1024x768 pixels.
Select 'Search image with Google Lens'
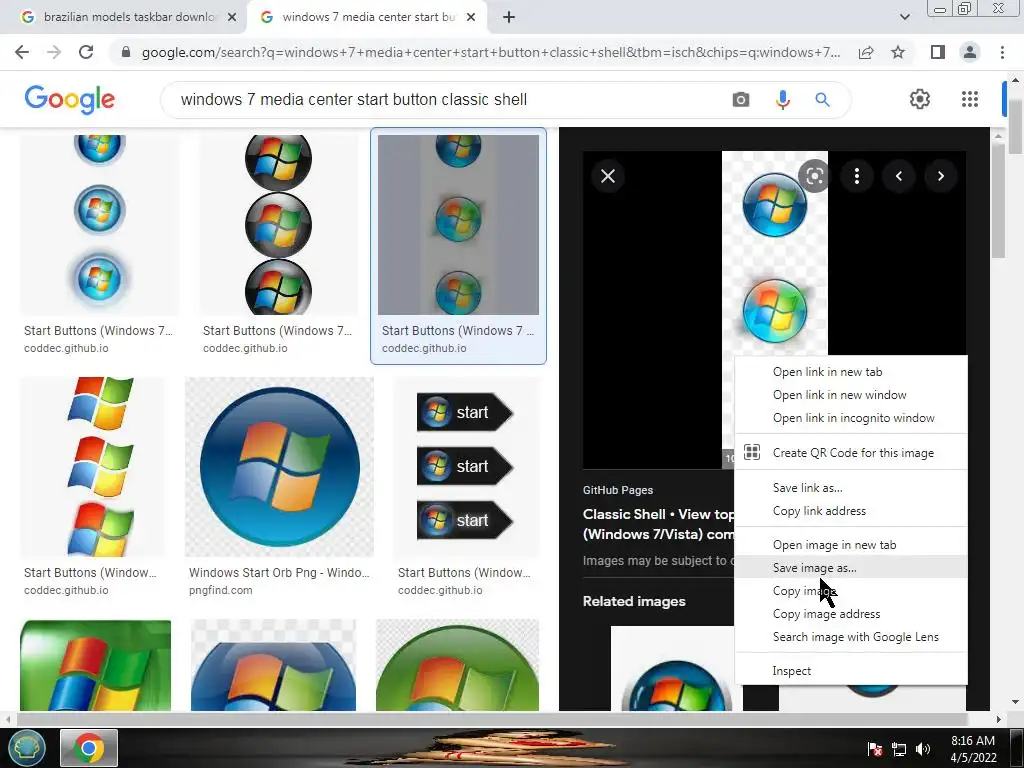850,637
